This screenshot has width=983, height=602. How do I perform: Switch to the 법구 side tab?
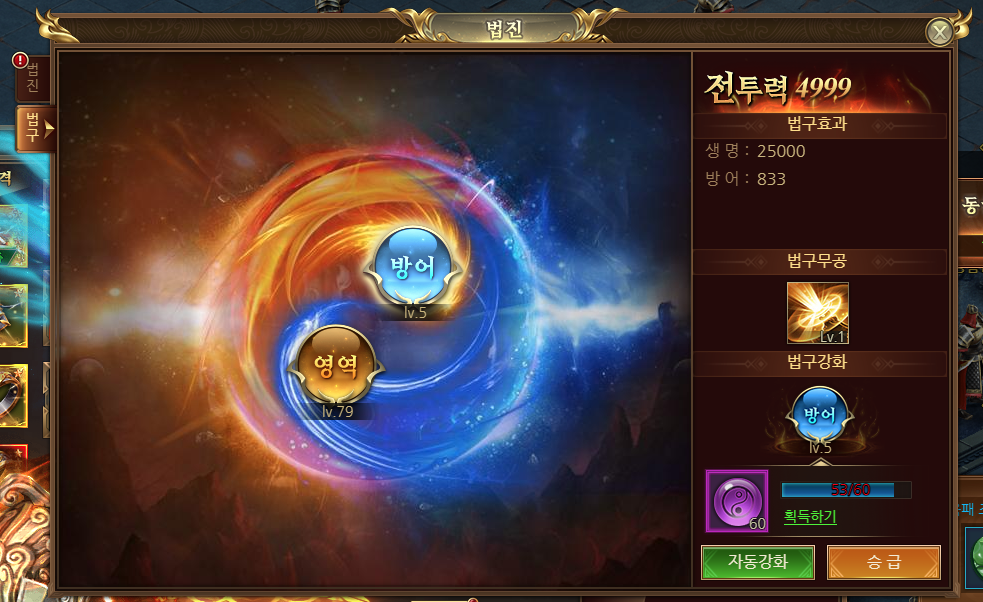pos(34,129)
